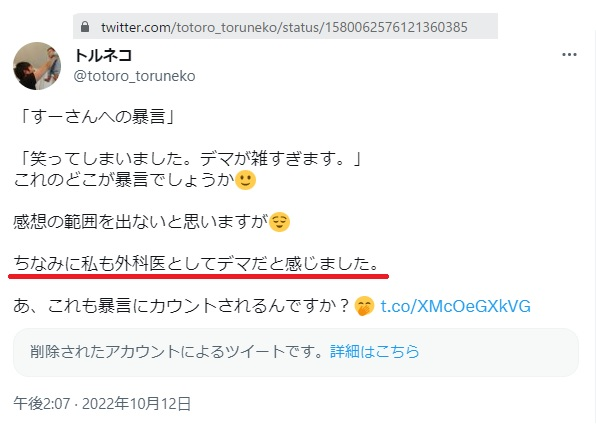Screen dimensions: 596x424
Task: Click the twitter.com URL address field
Action: tap(285, 27)
